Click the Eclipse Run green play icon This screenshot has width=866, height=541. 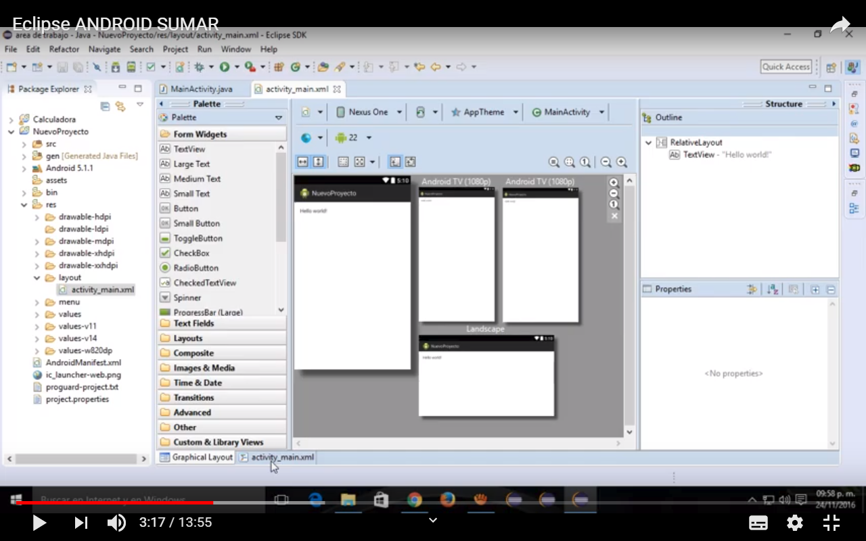pos(224,67)
